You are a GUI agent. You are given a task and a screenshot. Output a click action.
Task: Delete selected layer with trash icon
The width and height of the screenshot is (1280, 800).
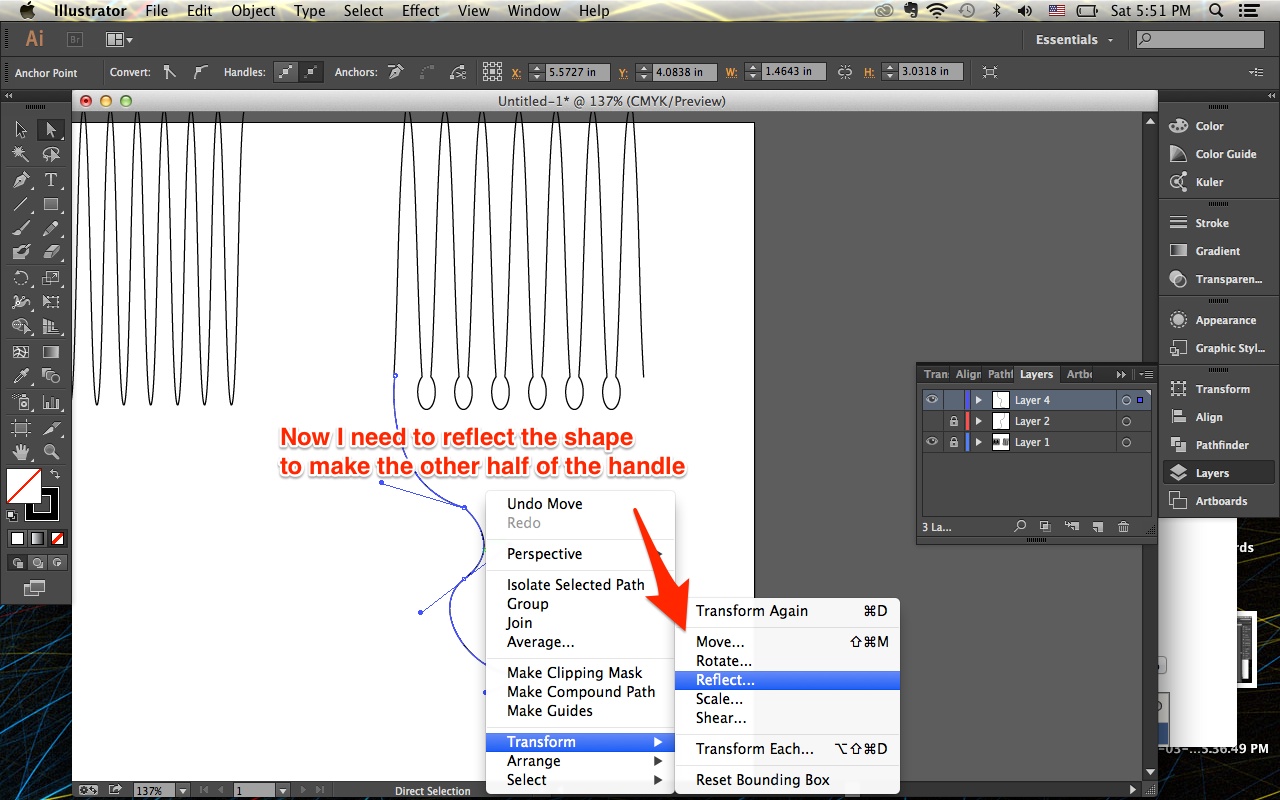pos(1123,527)
